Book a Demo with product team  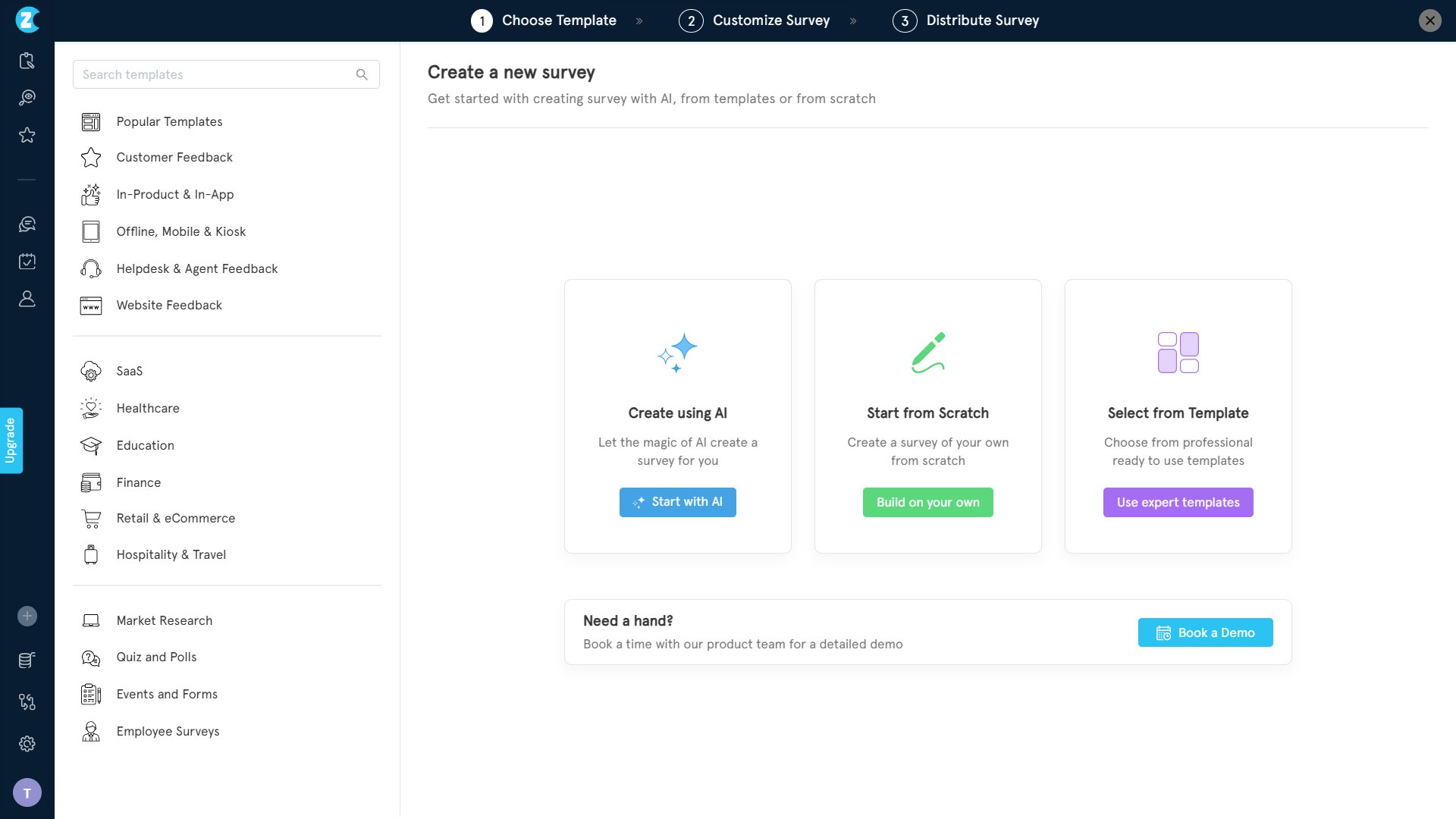click(1206, 633)
